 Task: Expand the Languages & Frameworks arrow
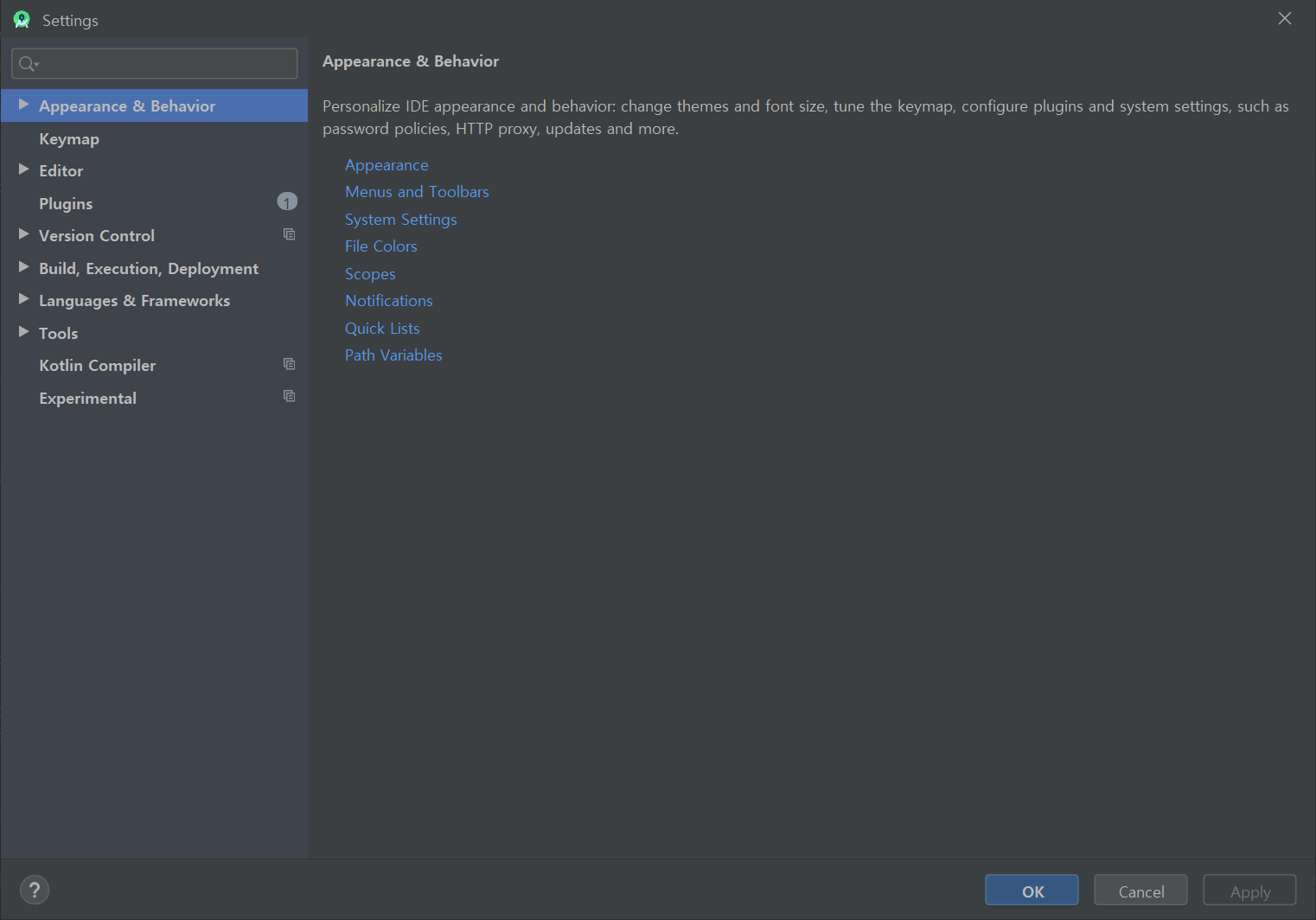coord(24,299)
